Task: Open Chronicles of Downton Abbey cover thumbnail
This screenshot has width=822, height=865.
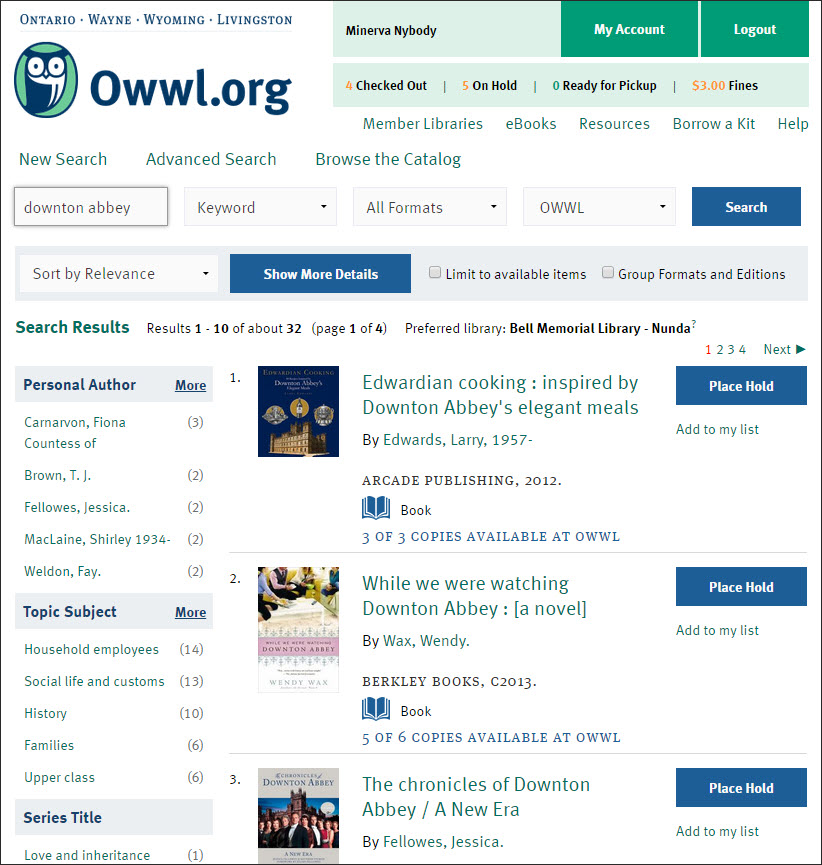Action: click(298, 816)
